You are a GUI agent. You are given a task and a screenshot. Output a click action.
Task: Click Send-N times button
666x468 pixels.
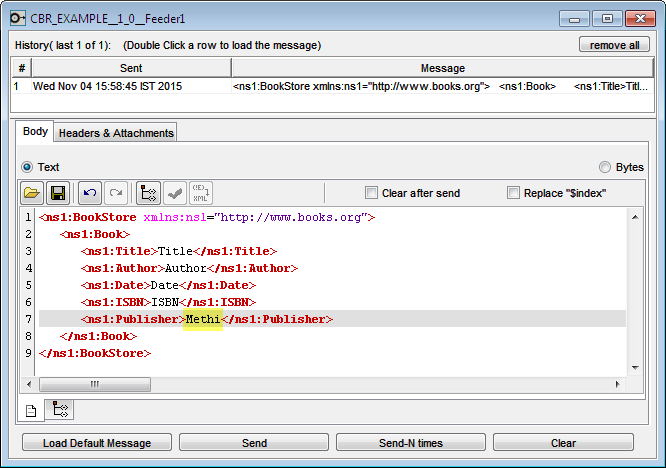411,443
